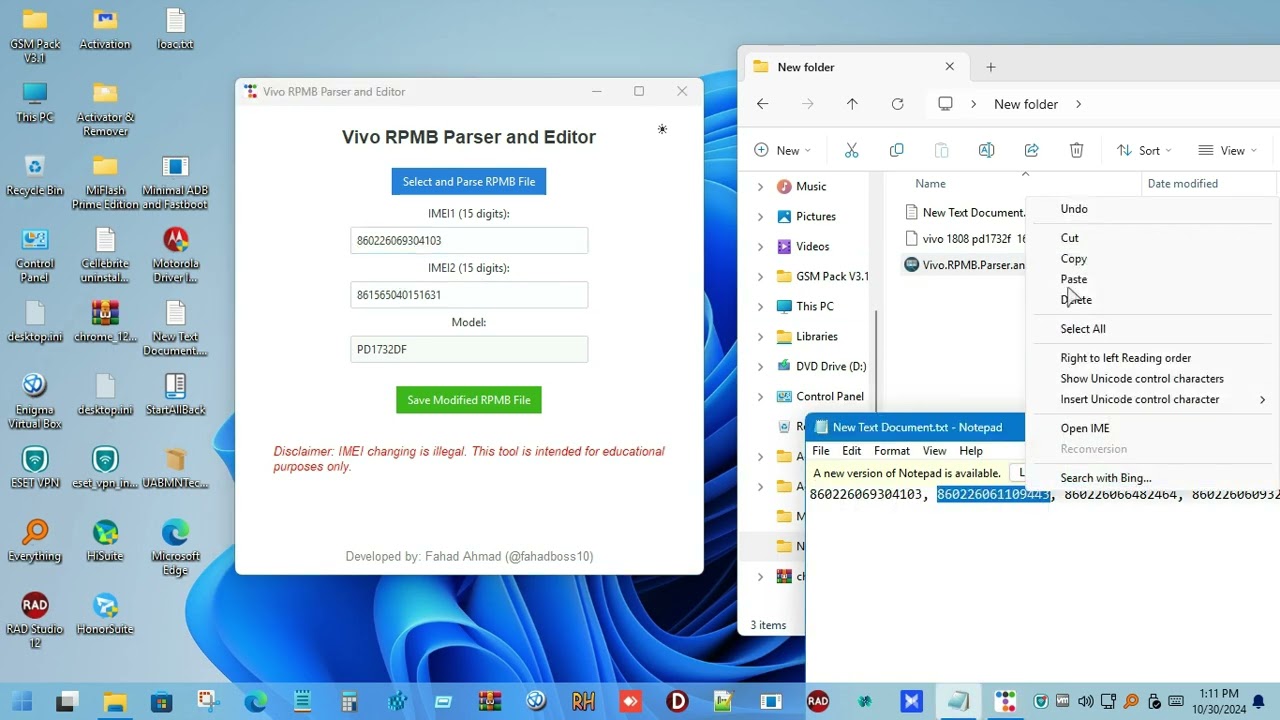The height and width of the screenshot is (720, 1280).
Task: Click Explorer Share icon
Action: tap(1032, 150)
